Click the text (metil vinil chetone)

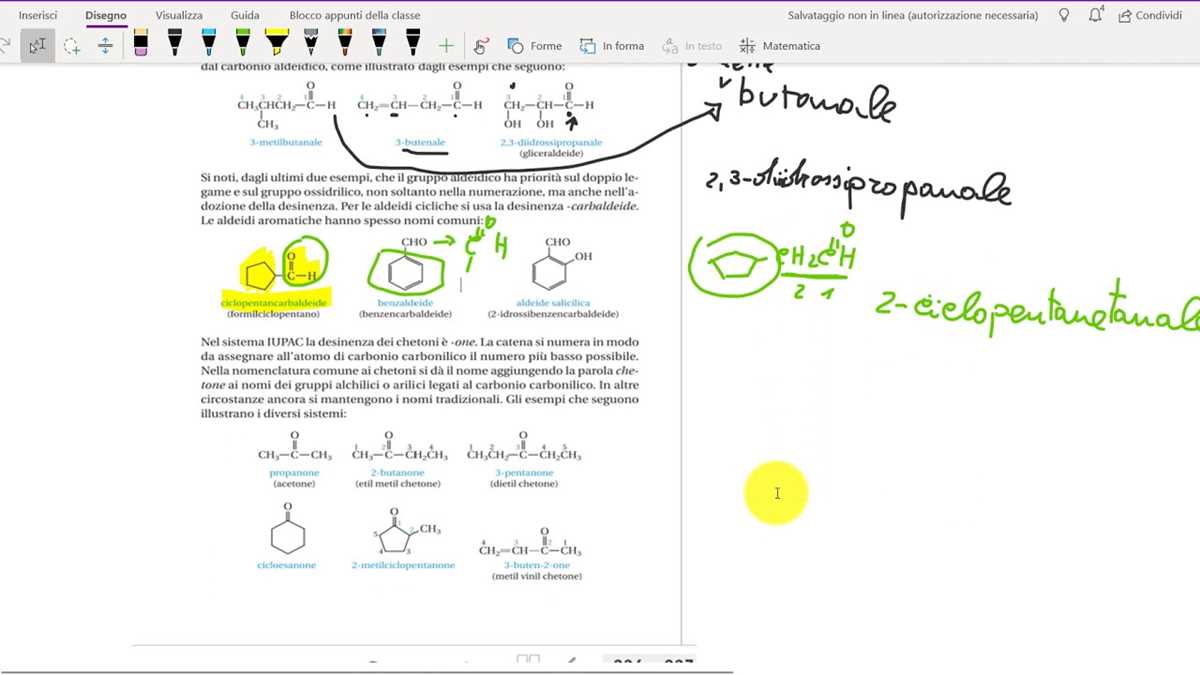[536, 576]
